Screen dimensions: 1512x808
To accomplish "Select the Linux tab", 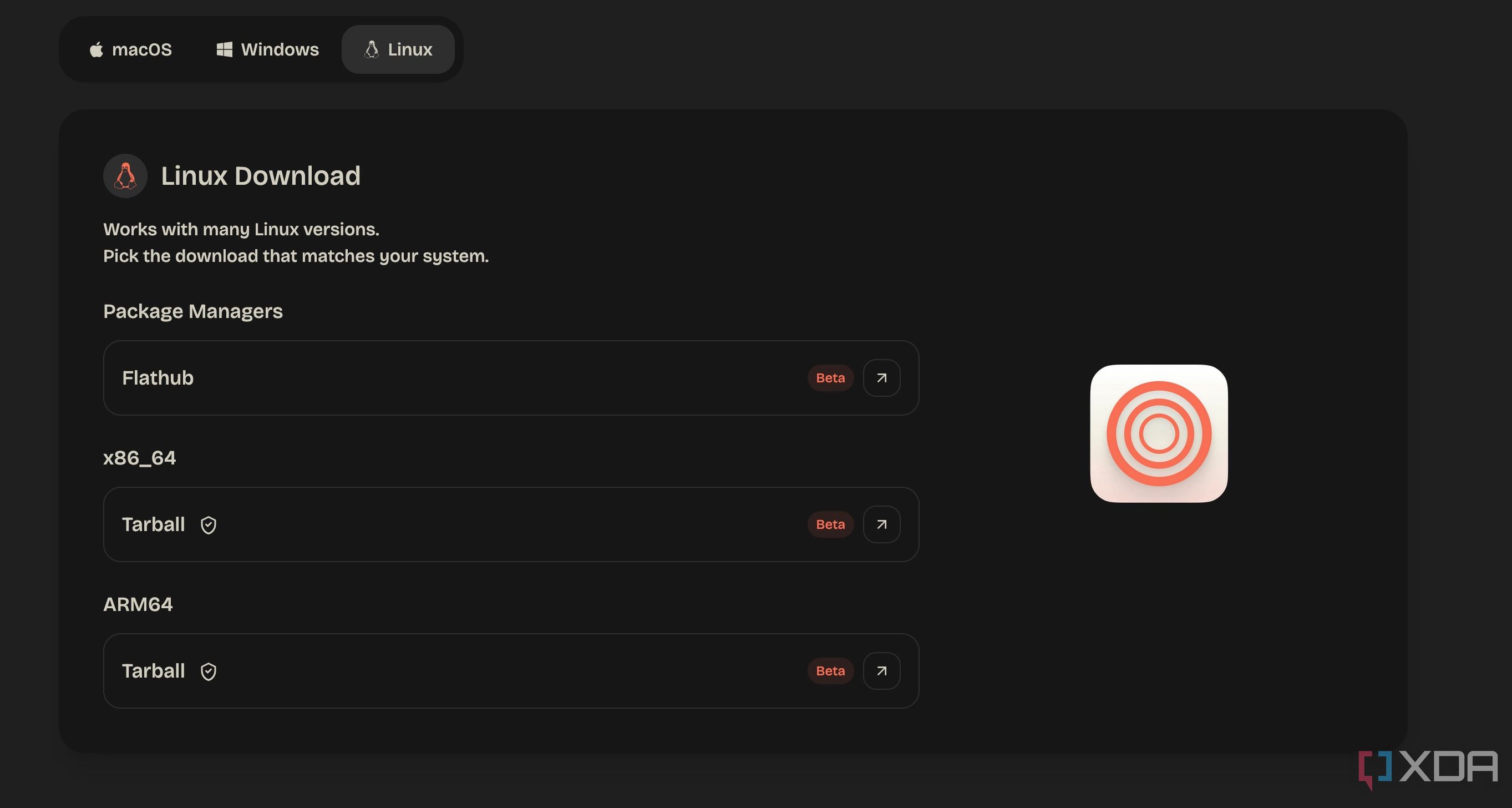I will point(398,49).
